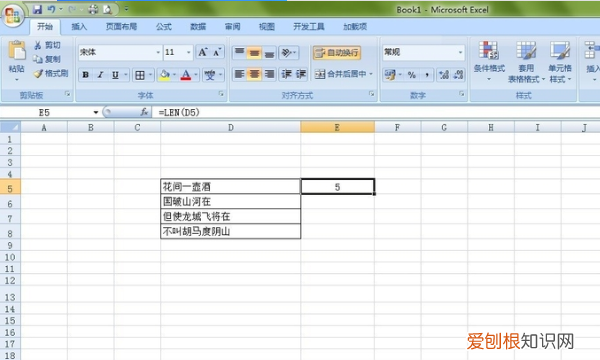Open merge and center dropdown arrow

[x=371, y=74]
